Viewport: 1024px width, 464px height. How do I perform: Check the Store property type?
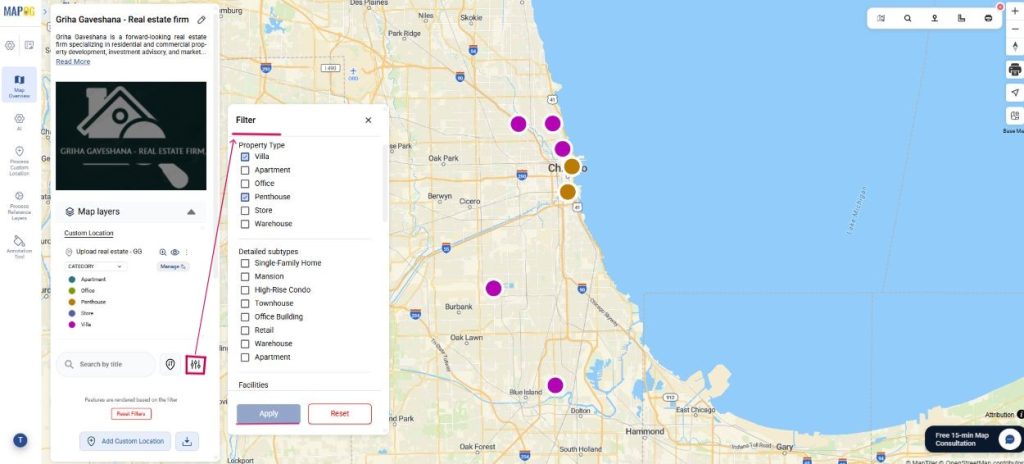click(x=245, y=210)
